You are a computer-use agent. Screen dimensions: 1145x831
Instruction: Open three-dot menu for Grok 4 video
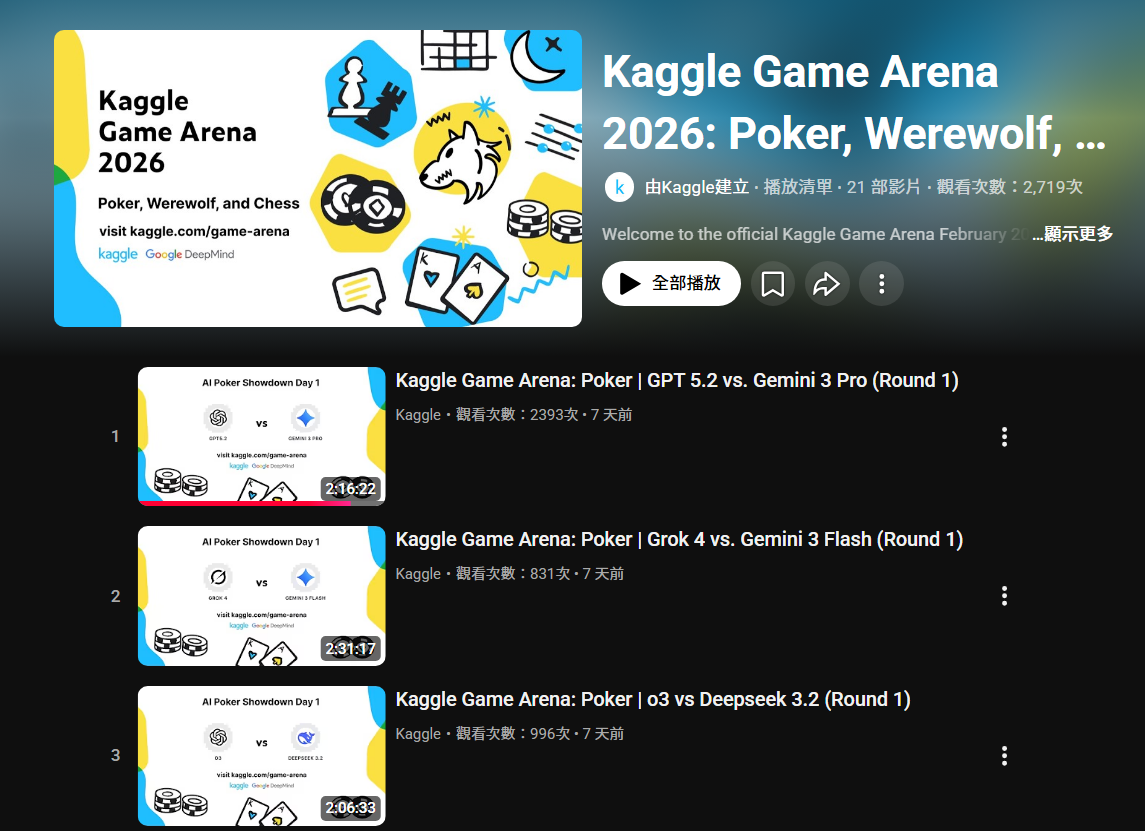click(1004, 596)
